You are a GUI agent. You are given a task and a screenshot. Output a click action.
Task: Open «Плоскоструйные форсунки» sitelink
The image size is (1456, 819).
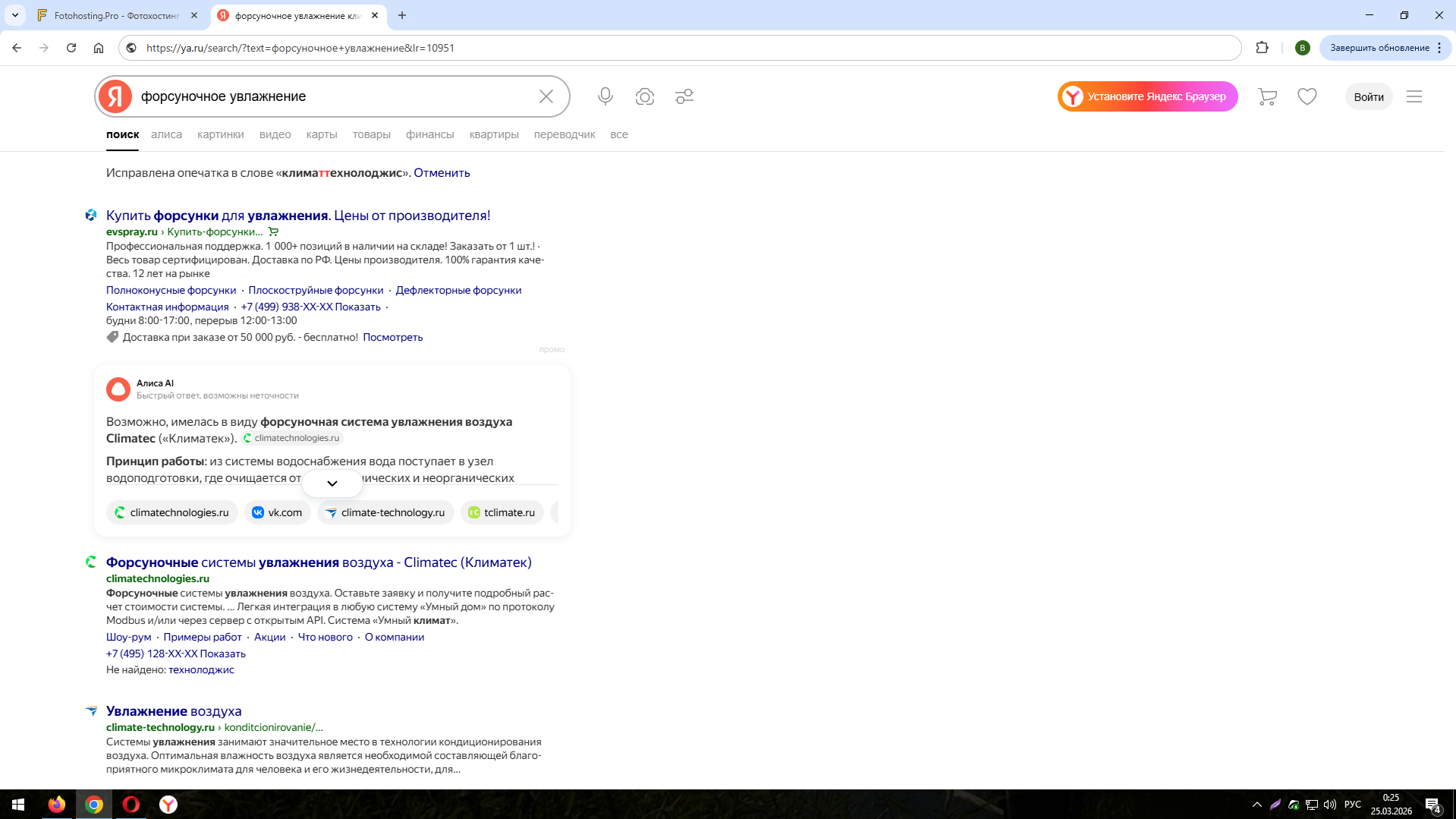tap(316, 290)
